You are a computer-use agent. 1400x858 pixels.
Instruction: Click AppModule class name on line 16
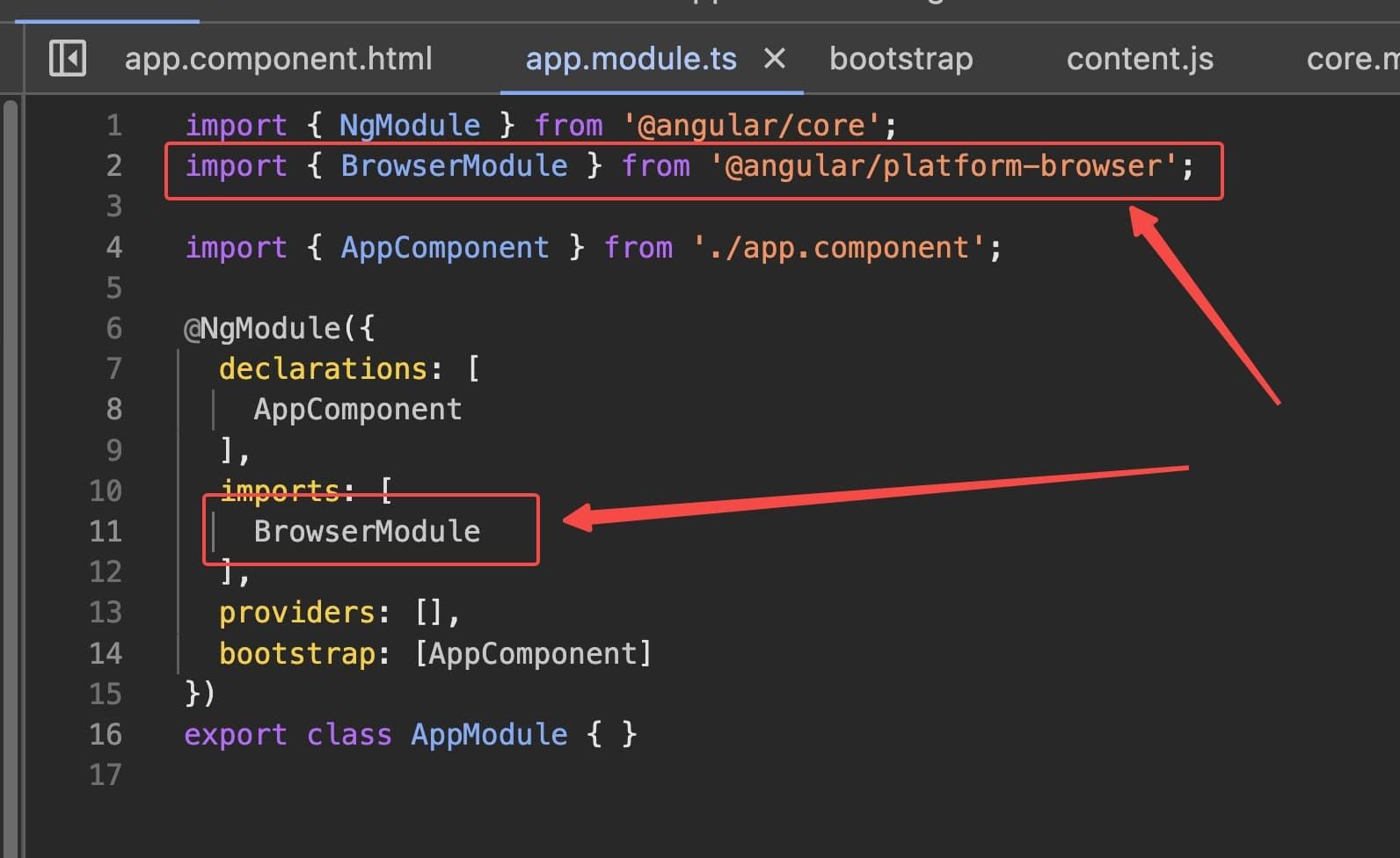click(489, 735)
